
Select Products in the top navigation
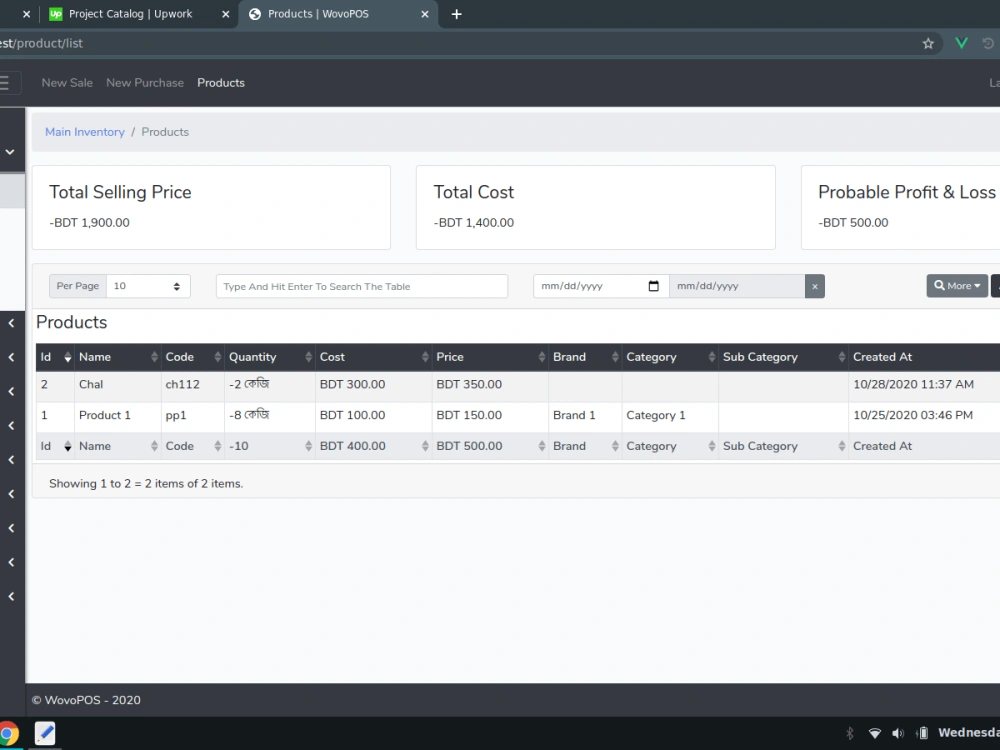221,83
